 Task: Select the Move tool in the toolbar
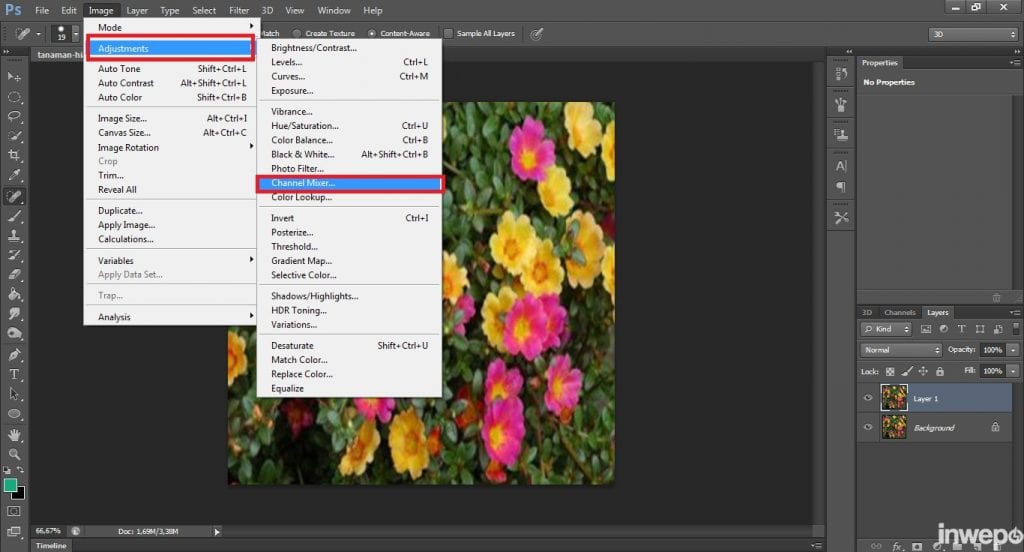pos(14,77)
